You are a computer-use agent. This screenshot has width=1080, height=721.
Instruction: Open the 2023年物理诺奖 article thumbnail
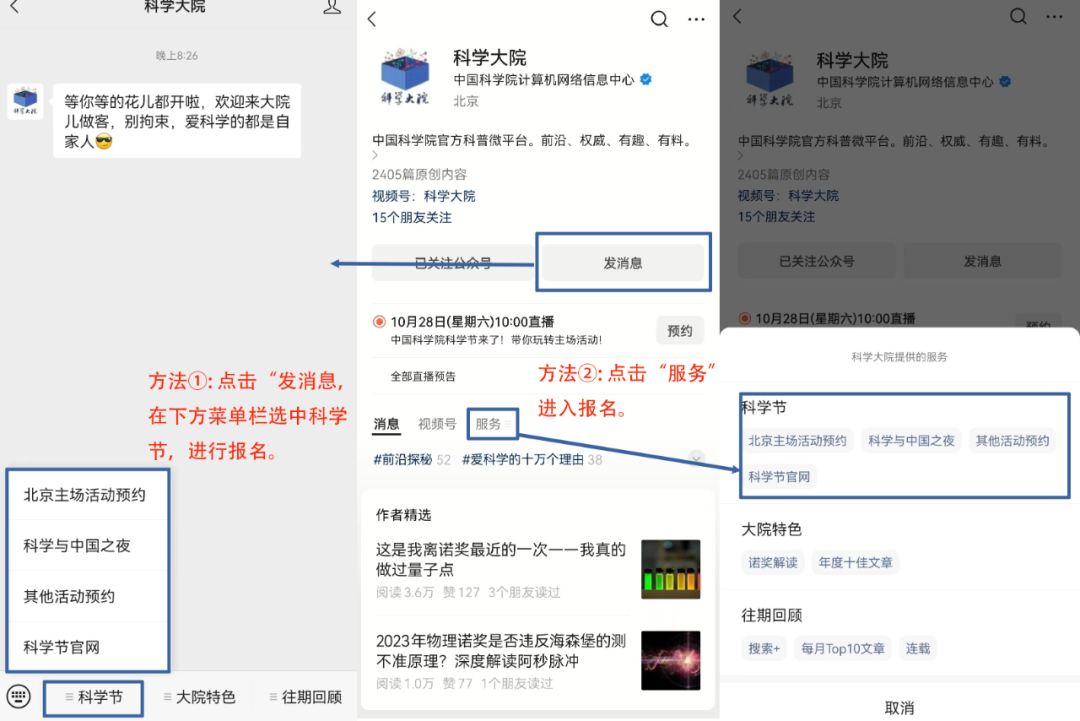click(671, 660)
